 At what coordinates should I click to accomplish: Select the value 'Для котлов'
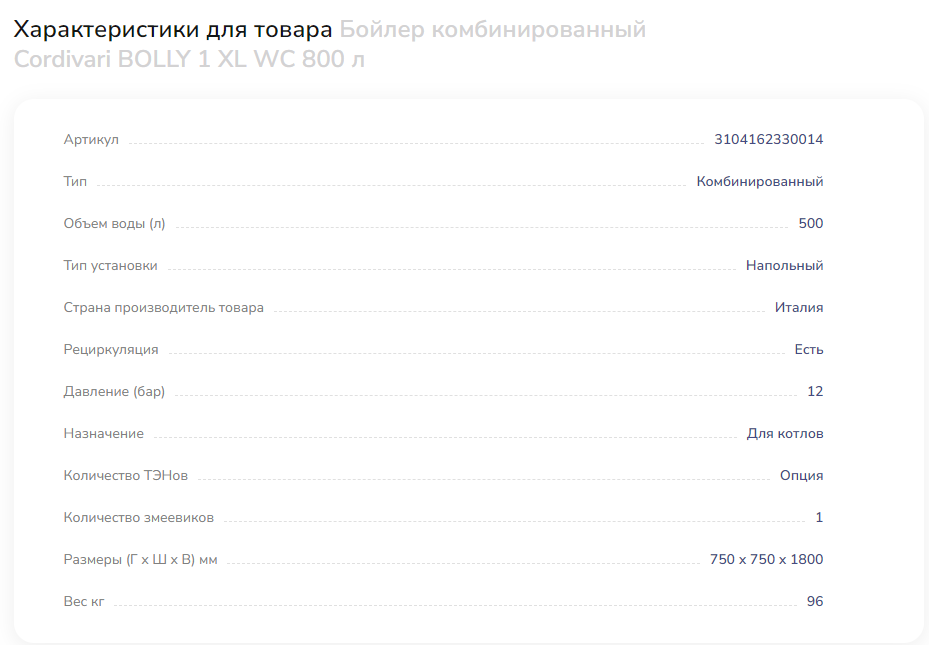coord(785,434)
